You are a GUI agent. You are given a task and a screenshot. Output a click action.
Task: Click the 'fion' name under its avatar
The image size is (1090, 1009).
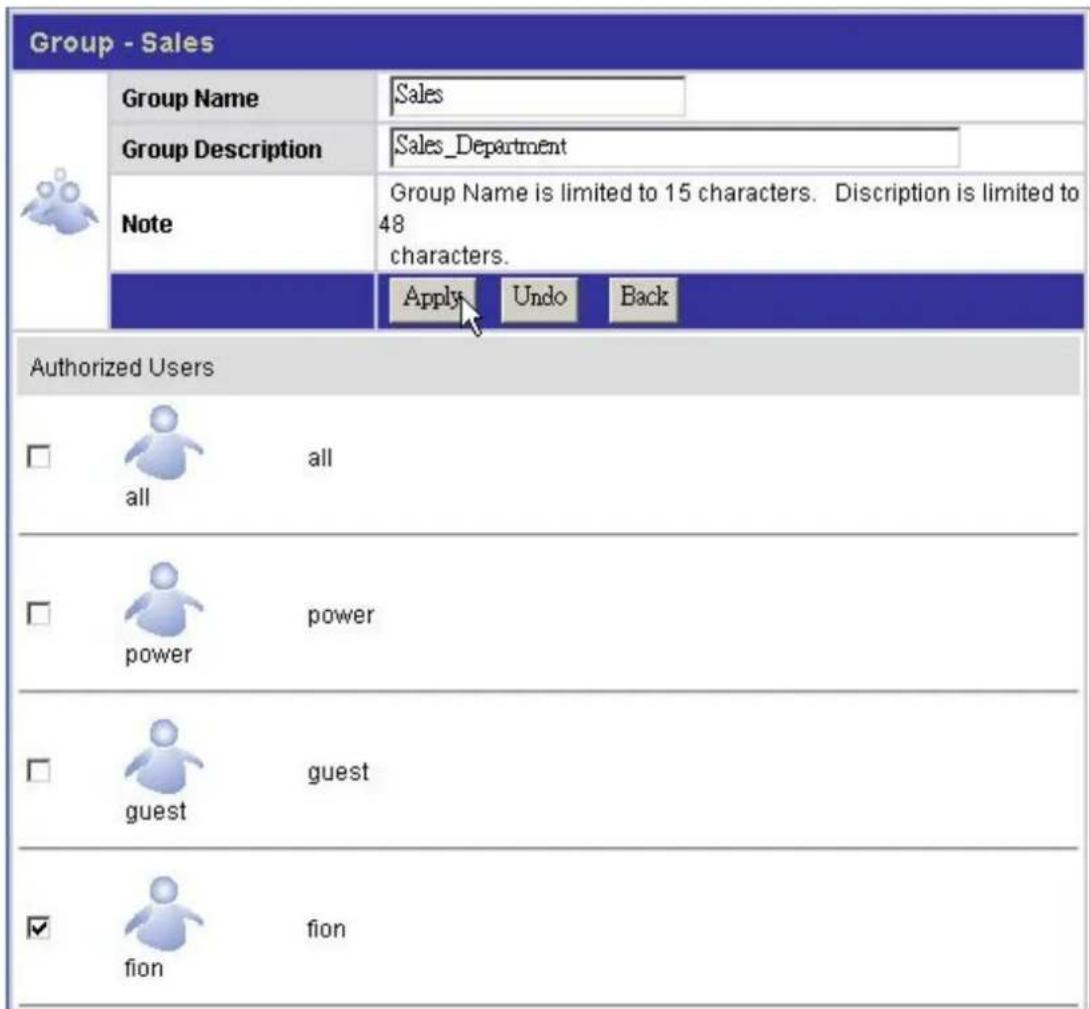(144, 967)
